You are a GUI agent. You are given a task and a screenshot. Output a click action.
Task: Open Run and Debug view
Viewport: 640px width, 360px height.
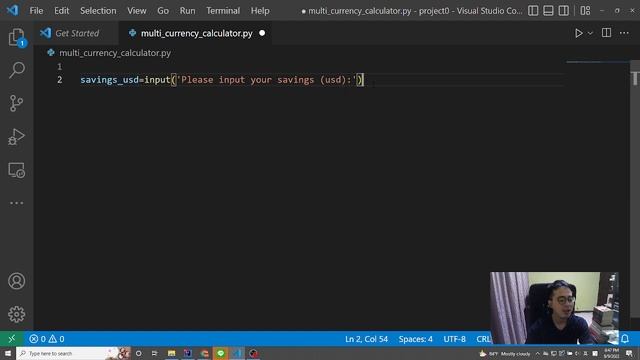16,137
